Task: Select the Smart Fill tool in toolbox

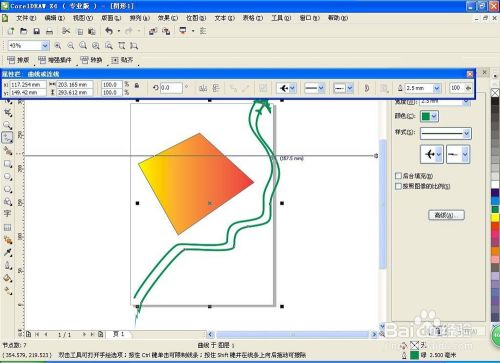Action: [8, 151]
